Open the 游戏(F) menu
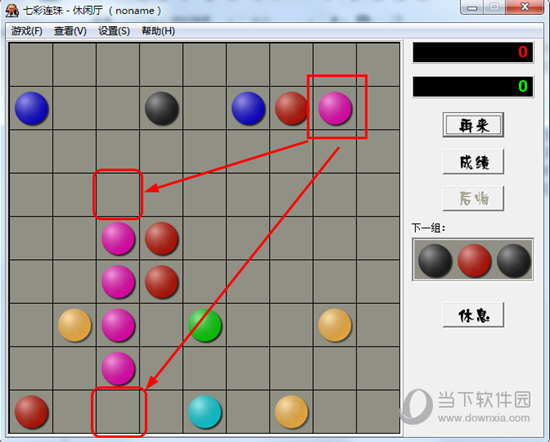Viewport: 550px width, 442px height. 27,31
